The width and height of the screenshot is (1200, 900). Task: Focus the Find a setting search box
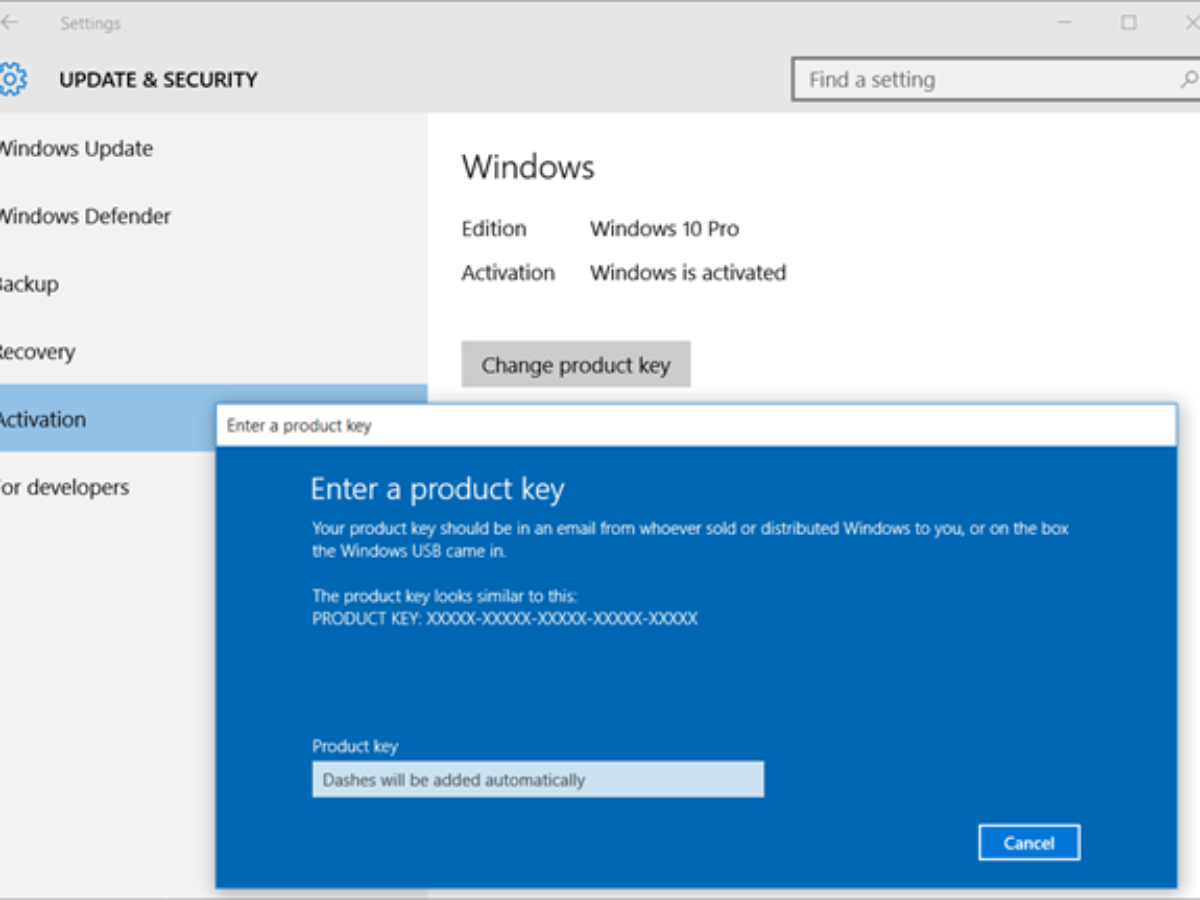[x=996, y=80]
